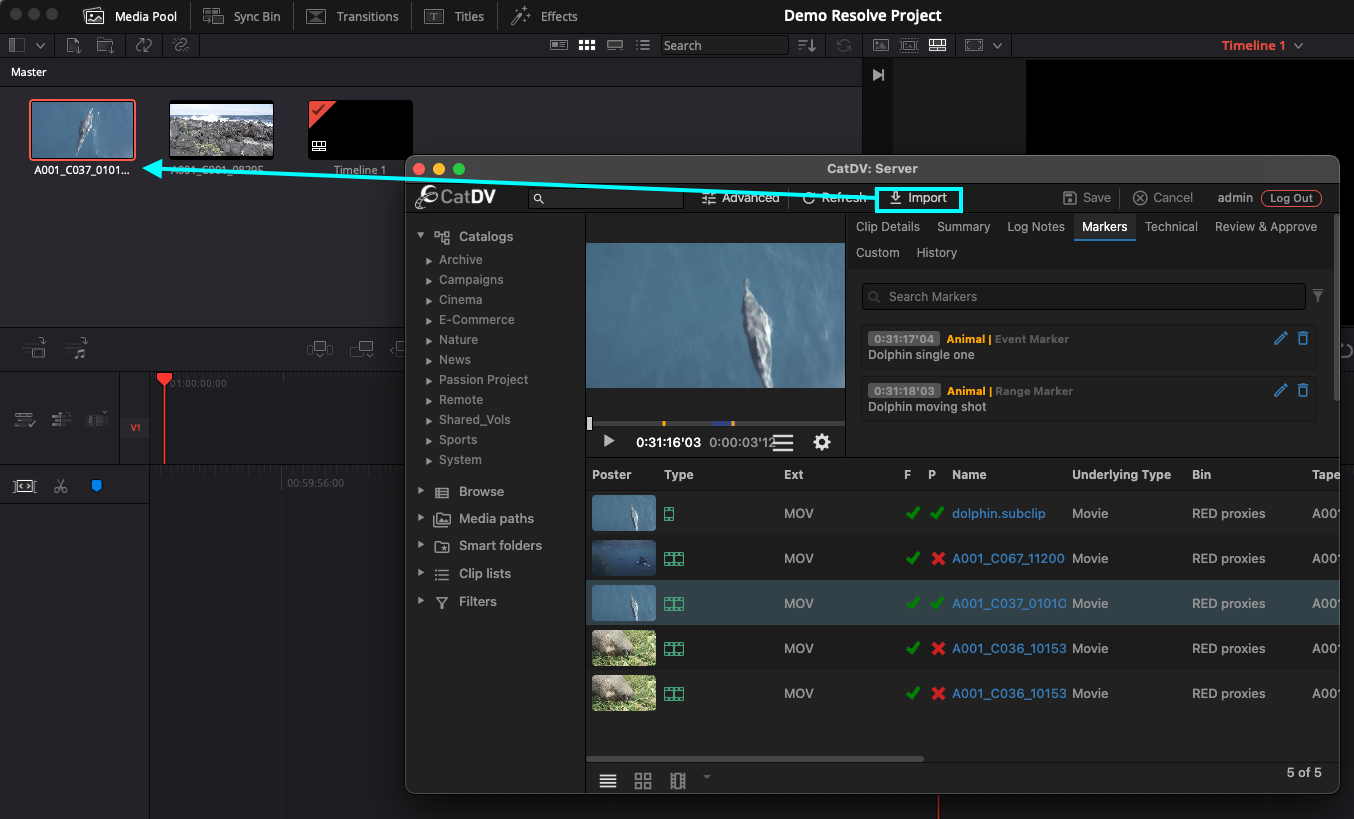Click the Import Media icon in Resolve
Screen dimensions: 1354x819
(74, 45)
